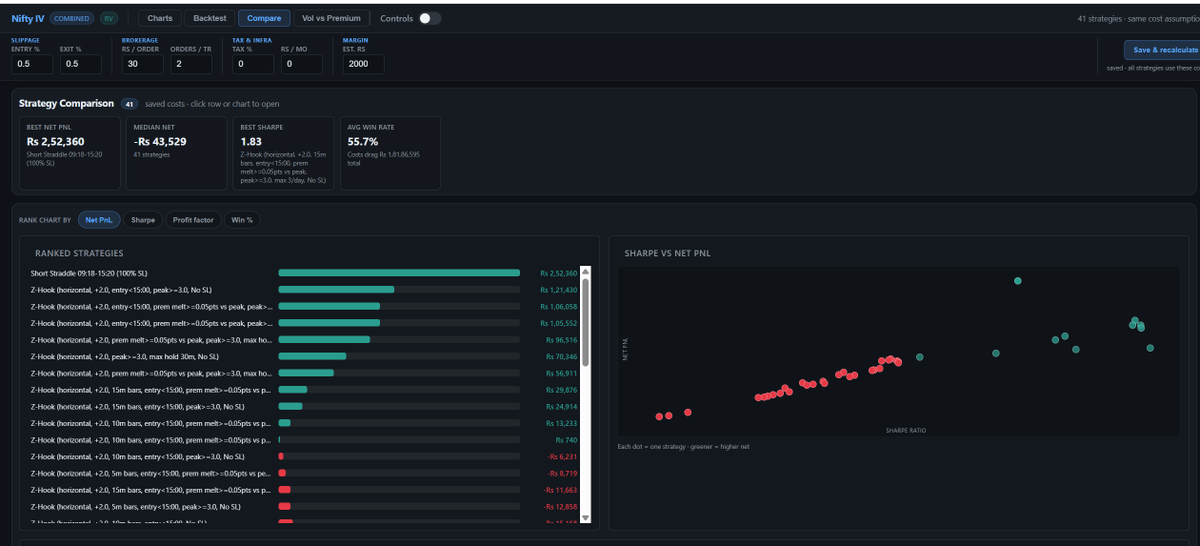1200x546 pixels.
Task: Open the Avg Win Rate card
Action: [x=391, y=153]
